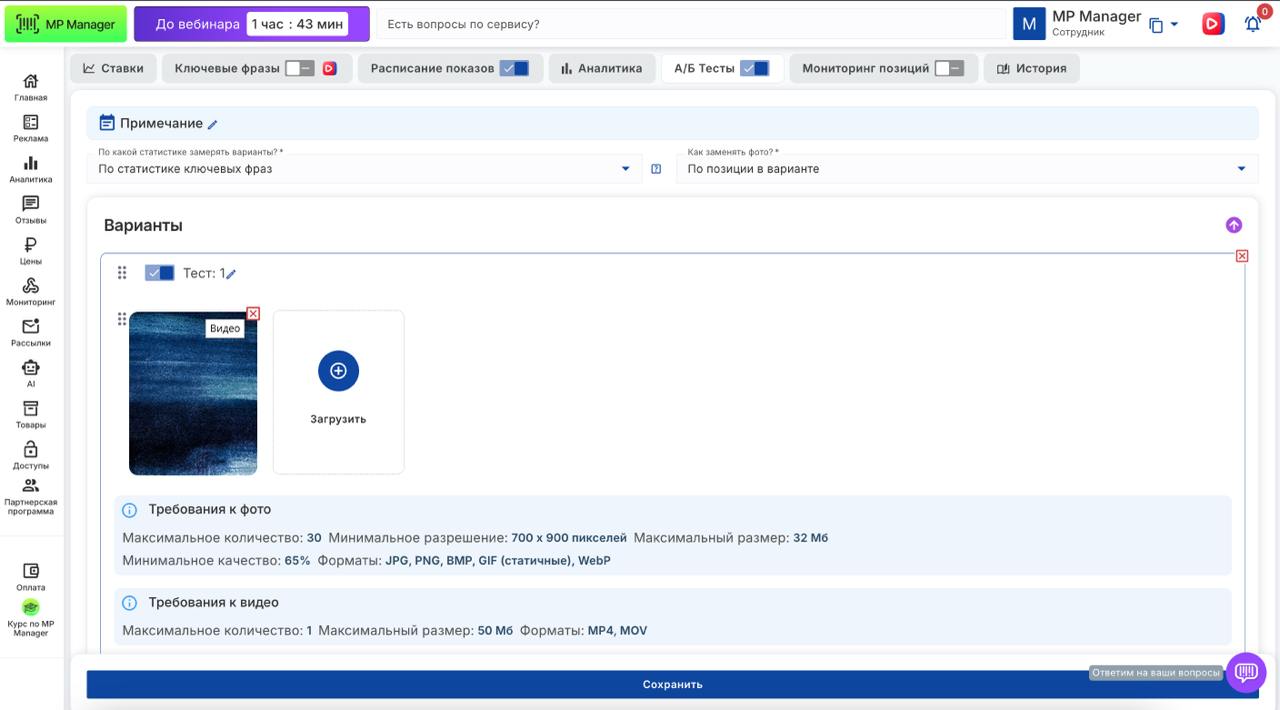This screenshot has width=1280, height=710.
Task: Toggle the Тест: 1 variant switch
Action: pos(159,273)
